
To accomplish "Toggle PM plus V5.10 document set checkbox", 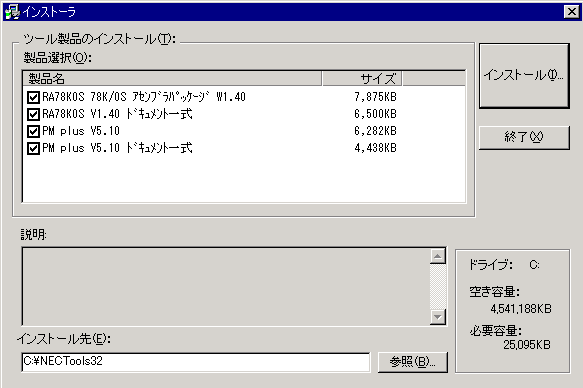I will [33, 148].
